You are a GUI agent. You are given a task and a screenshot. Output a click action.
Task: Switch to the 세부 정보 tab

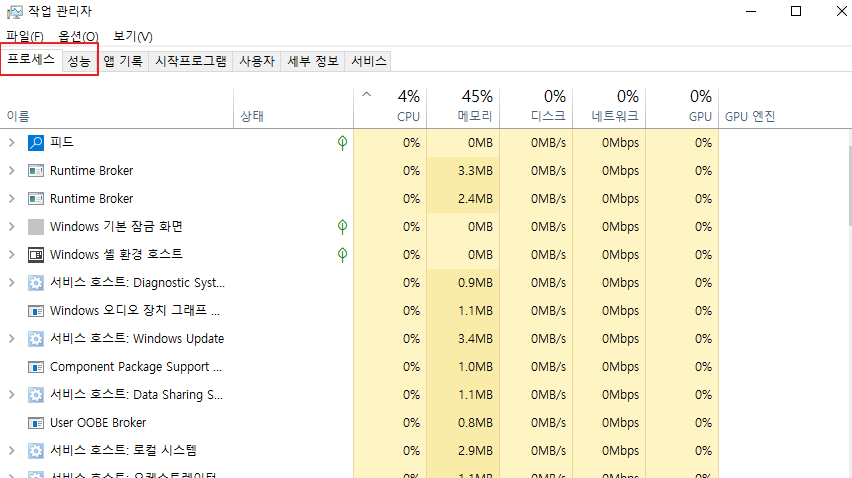click(x=312, y=61)
